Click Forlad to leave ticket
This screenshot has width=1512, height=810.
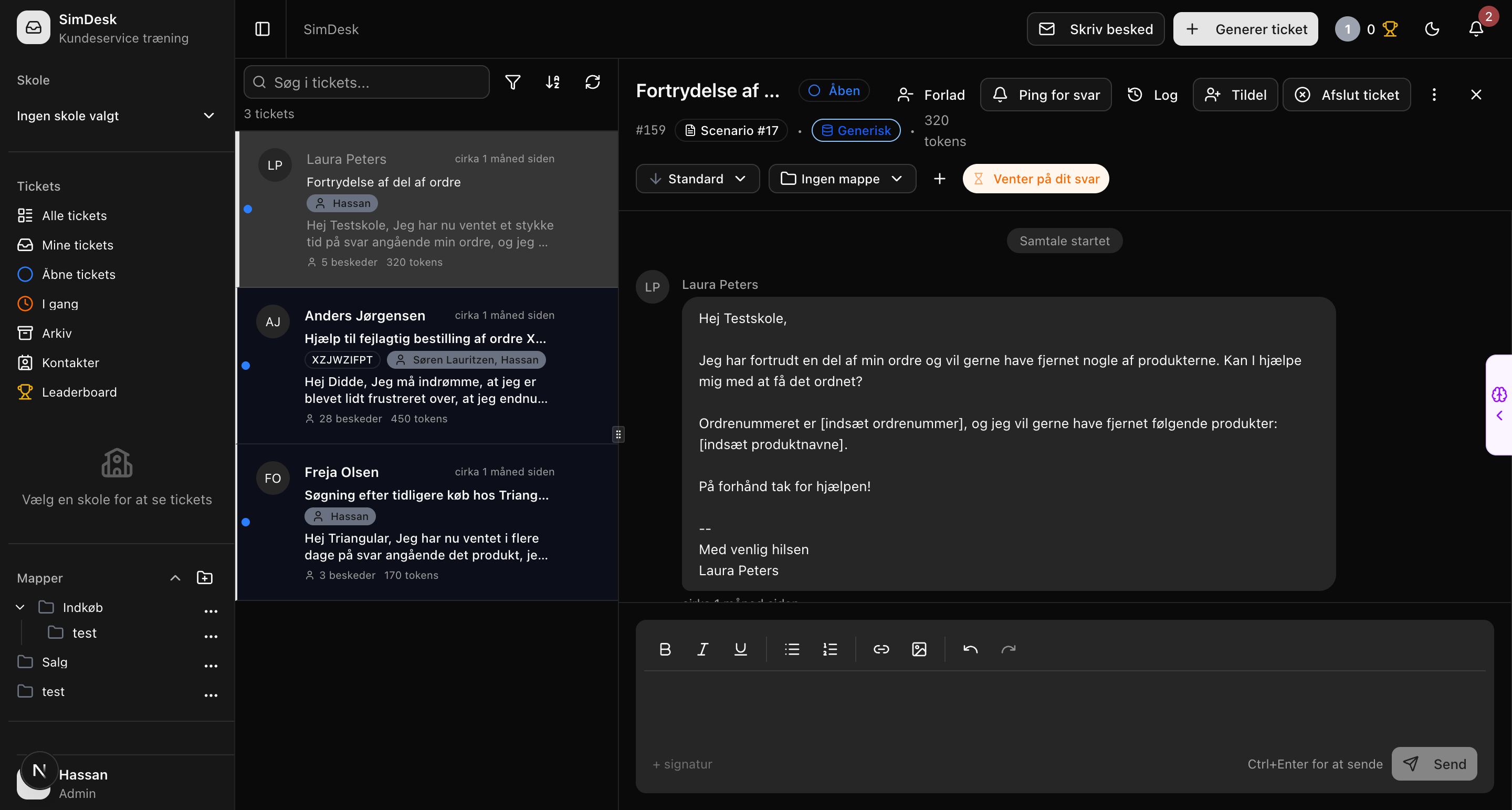point(931,95)
